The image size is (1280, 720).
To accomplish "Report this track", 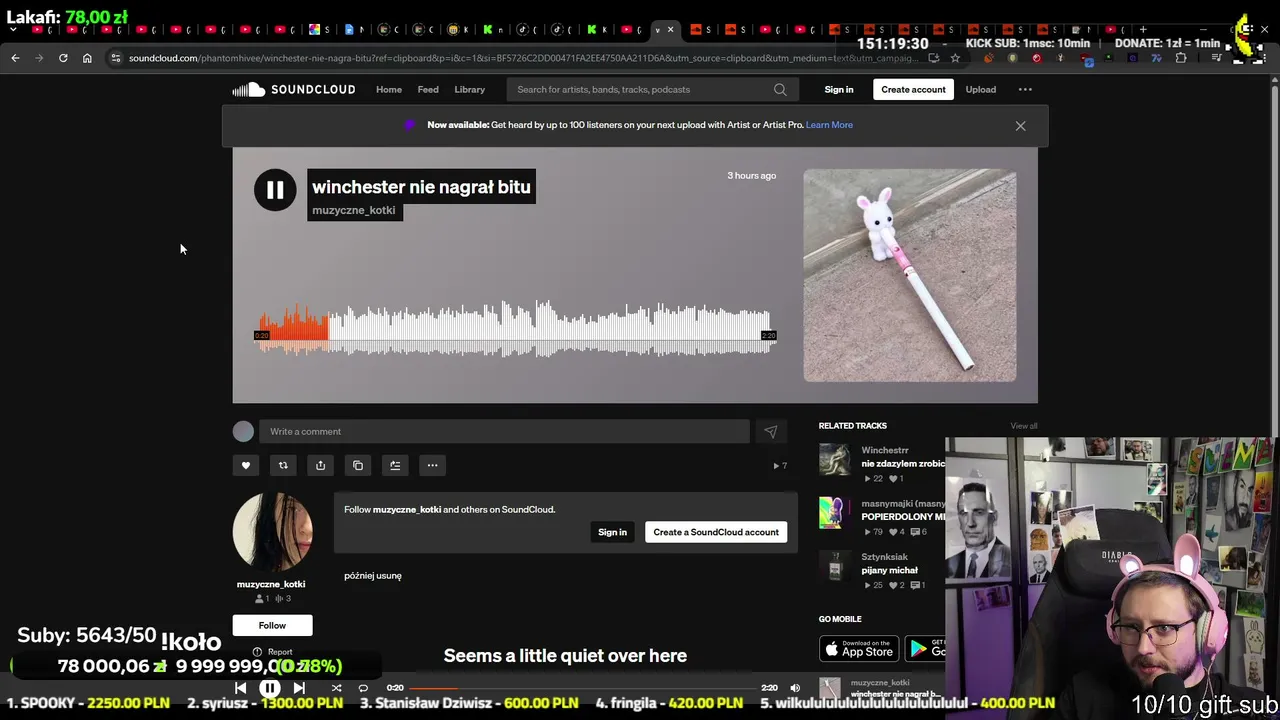I will (x=273, y=652).
